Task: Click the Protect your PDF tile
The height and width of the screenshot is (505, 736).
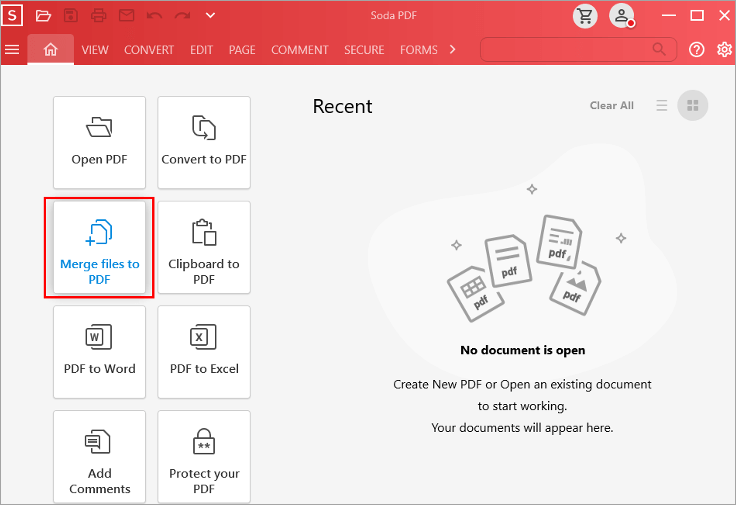Action: 204,457
